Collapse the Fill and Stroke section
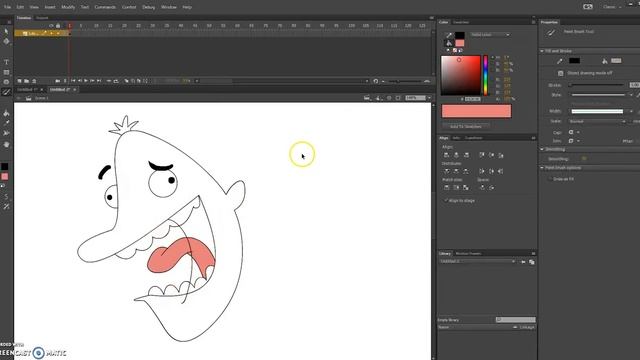This screenshot has width=640, height=360. point(542,51)
